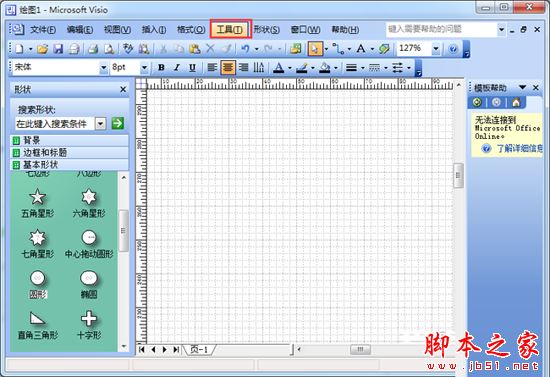Open the 工具(T) menu
550x377 pixels.
[230, 29]
